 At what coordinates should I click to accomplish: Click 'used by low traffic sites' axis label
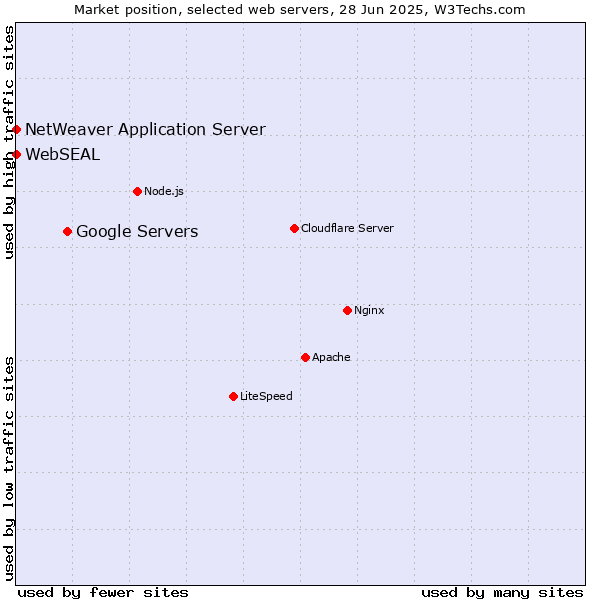click(9, 470)
